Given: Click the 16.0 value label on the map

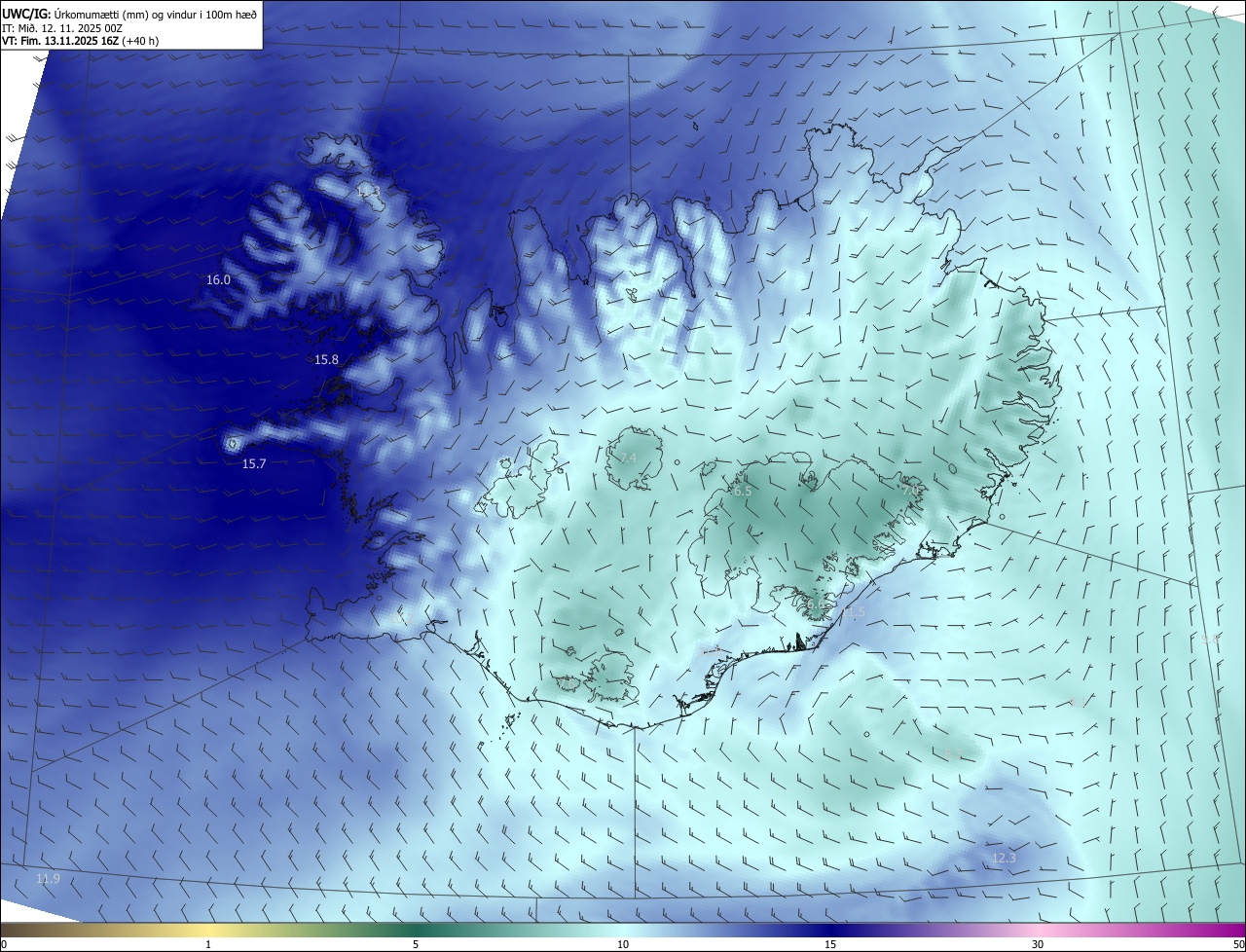Looking at the screenshot, I should click(218, 280).
